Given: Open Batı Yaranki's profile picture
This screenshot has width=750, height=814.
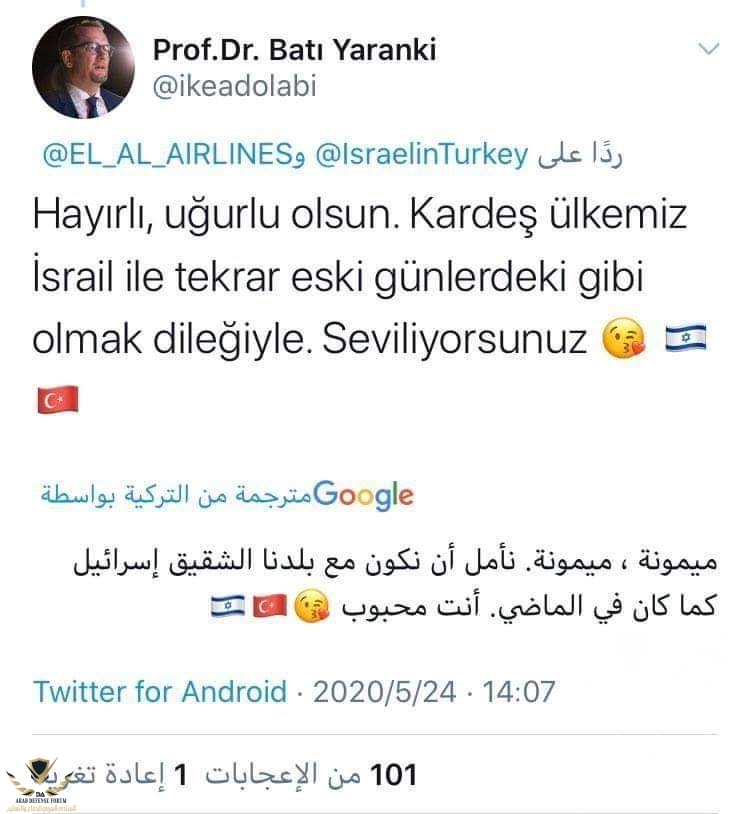Looking at the screenshot, I should pyautogui.click(x=83, y=67).
